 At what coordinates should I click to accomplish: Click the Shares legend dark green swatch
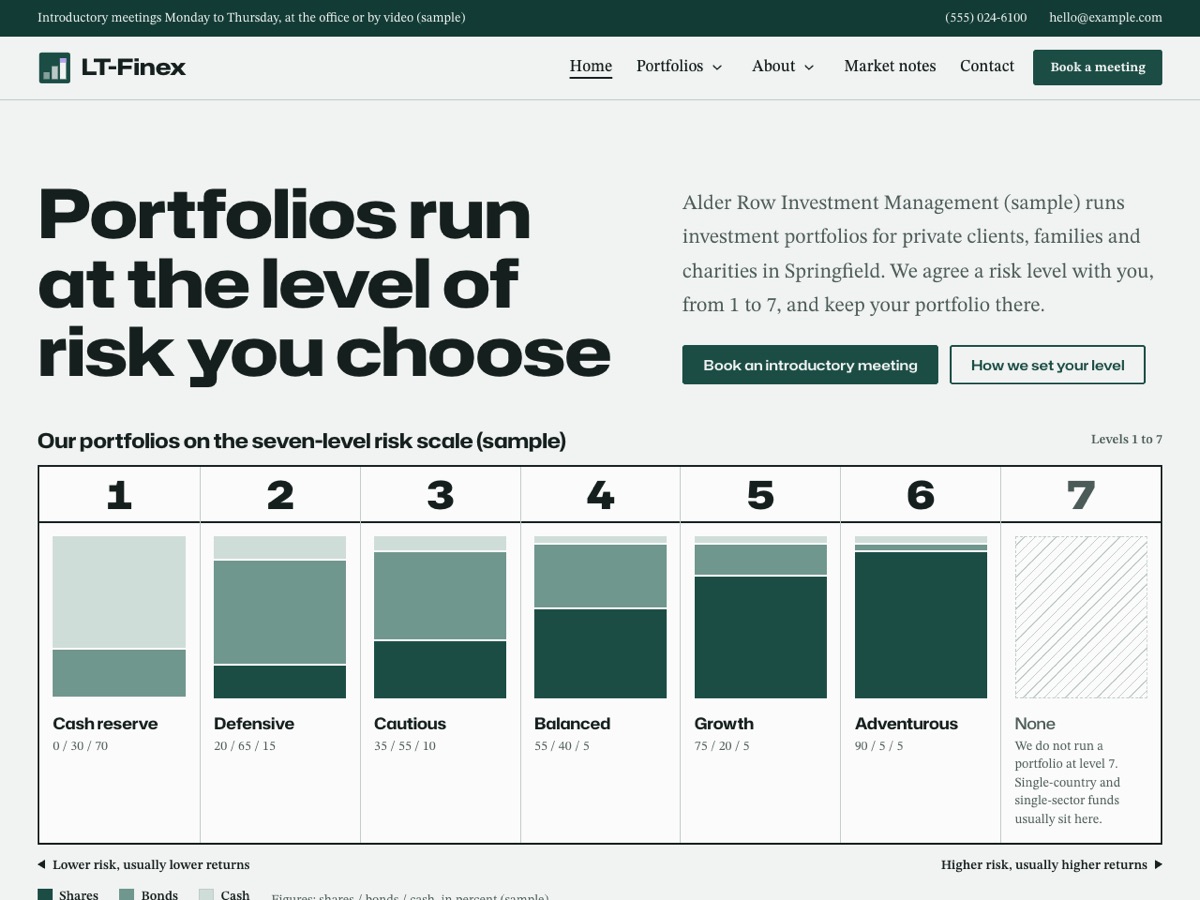[45, 895]
